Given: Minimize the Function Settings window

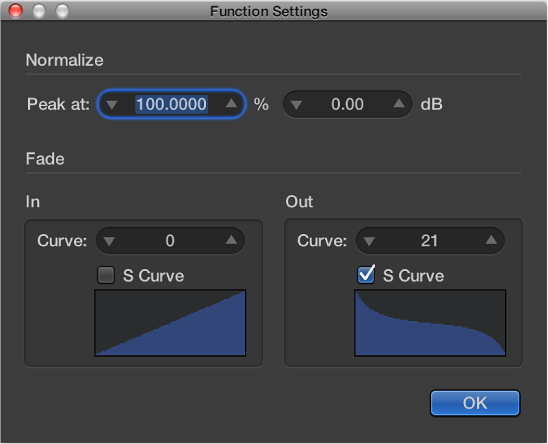Looking at the screenshot, I should point(39,10).
